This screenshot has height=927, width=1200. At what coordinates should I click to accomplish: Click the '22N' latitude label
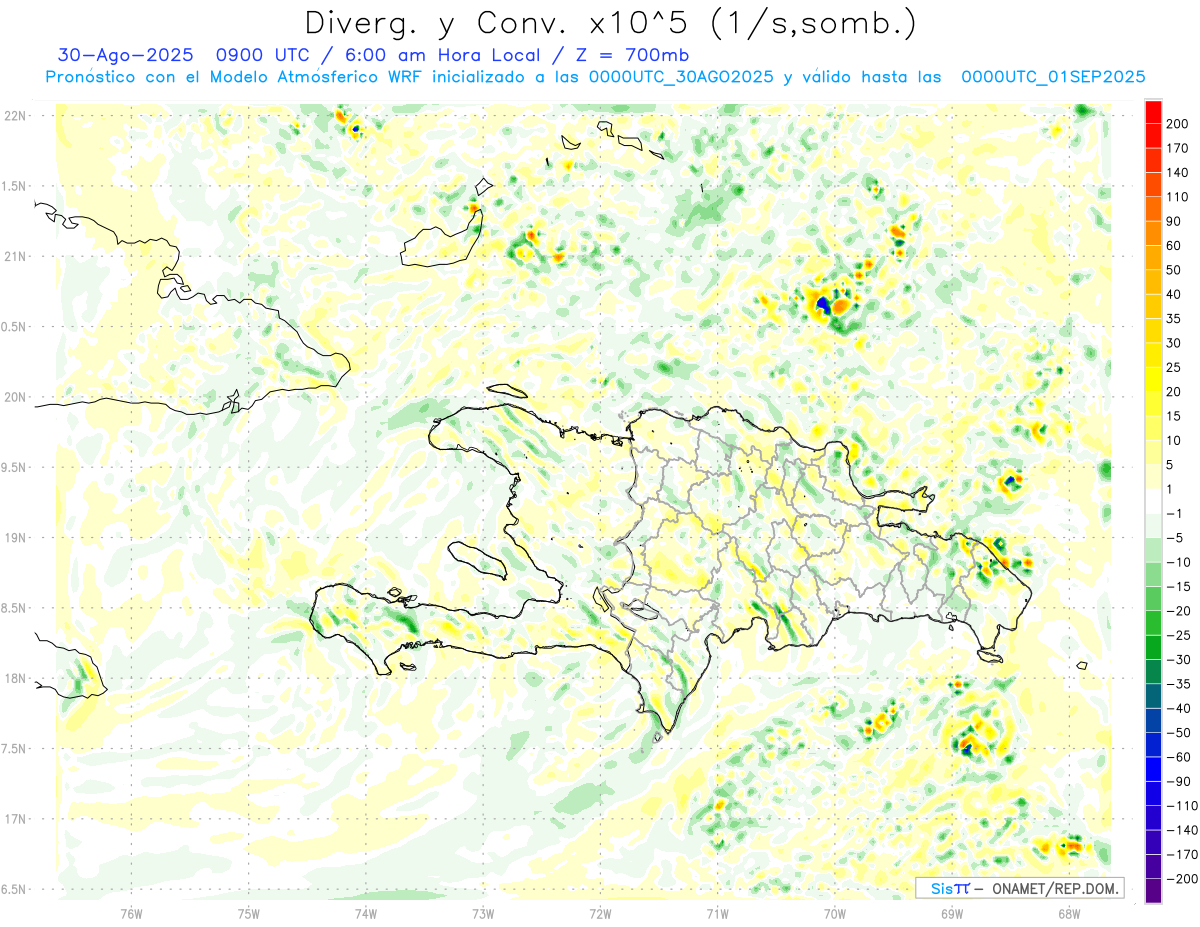[x=14, y=116]
